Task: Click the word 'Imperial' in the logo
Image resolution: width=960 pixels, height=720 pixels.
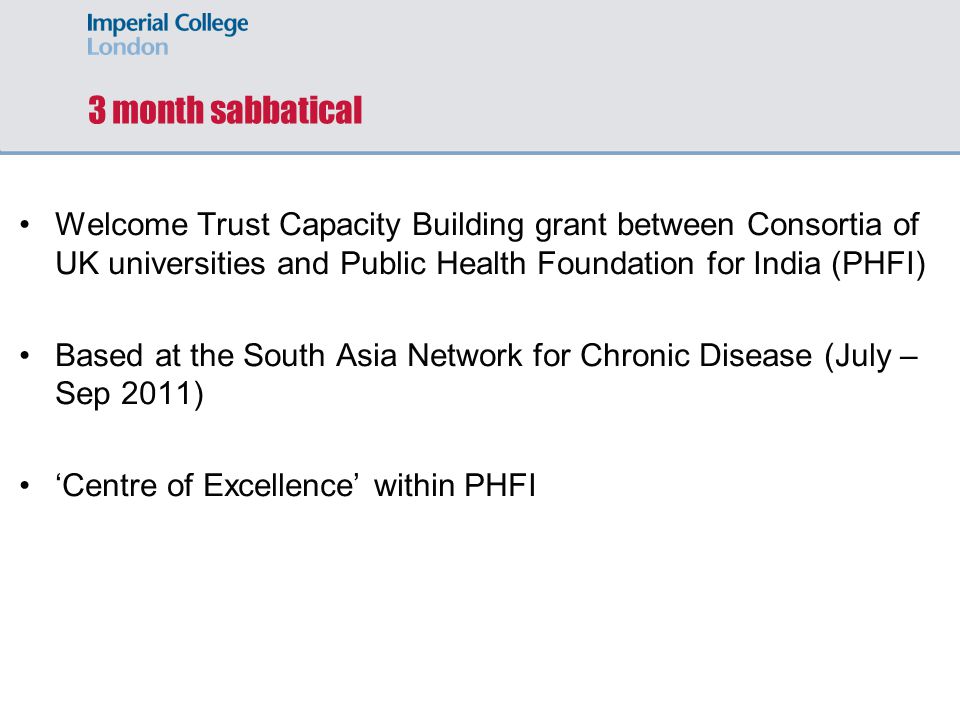Action: [127, 24]
